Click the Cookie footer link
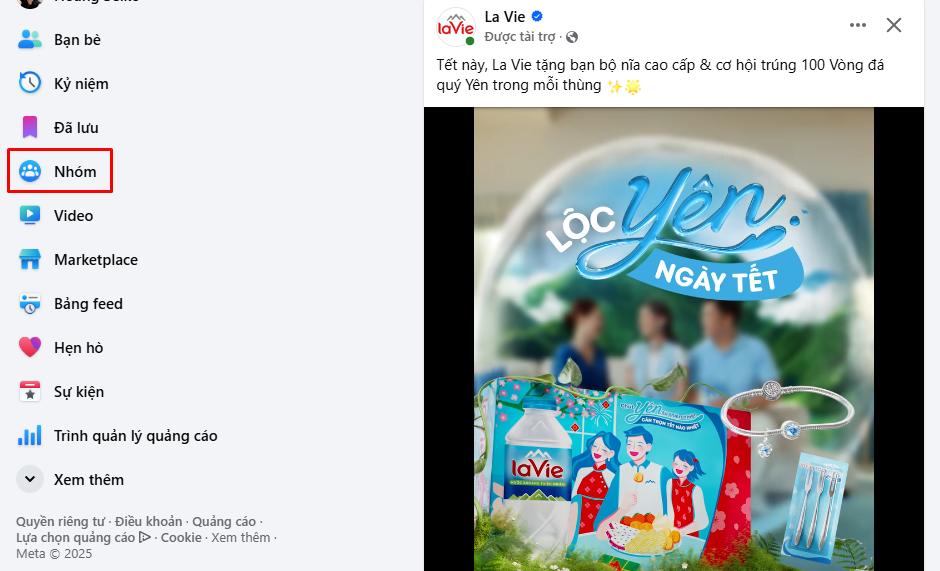 (x=181, y=537)
